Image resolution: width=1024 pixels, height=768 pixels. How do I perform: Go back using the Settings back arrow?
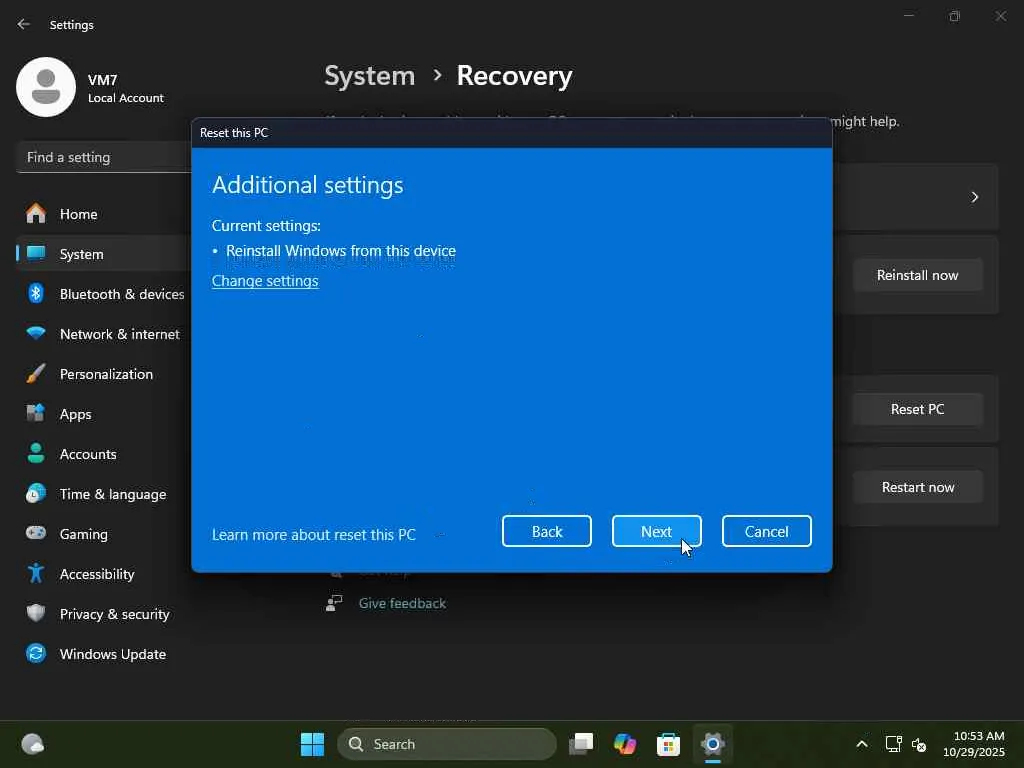[24, 24]
